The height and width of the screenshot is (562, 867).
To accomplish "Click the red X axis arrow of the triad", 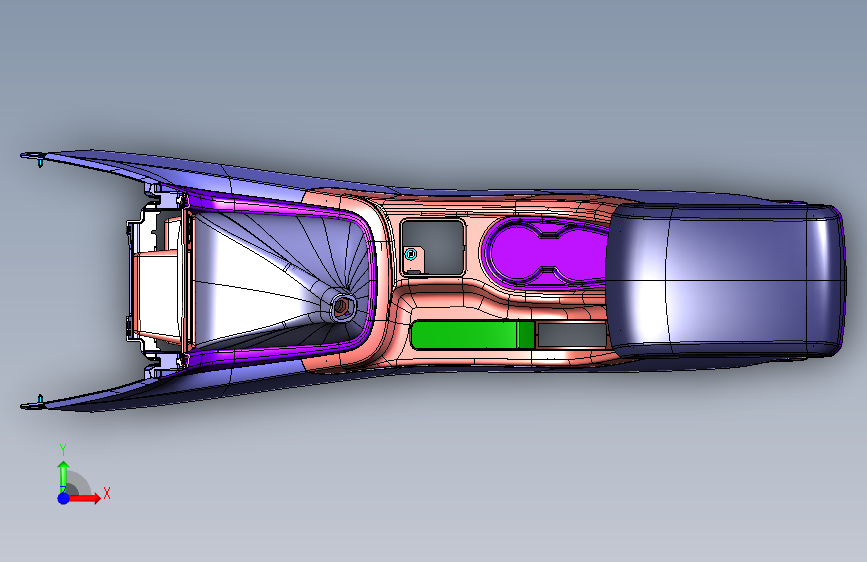I will point(85,498).
